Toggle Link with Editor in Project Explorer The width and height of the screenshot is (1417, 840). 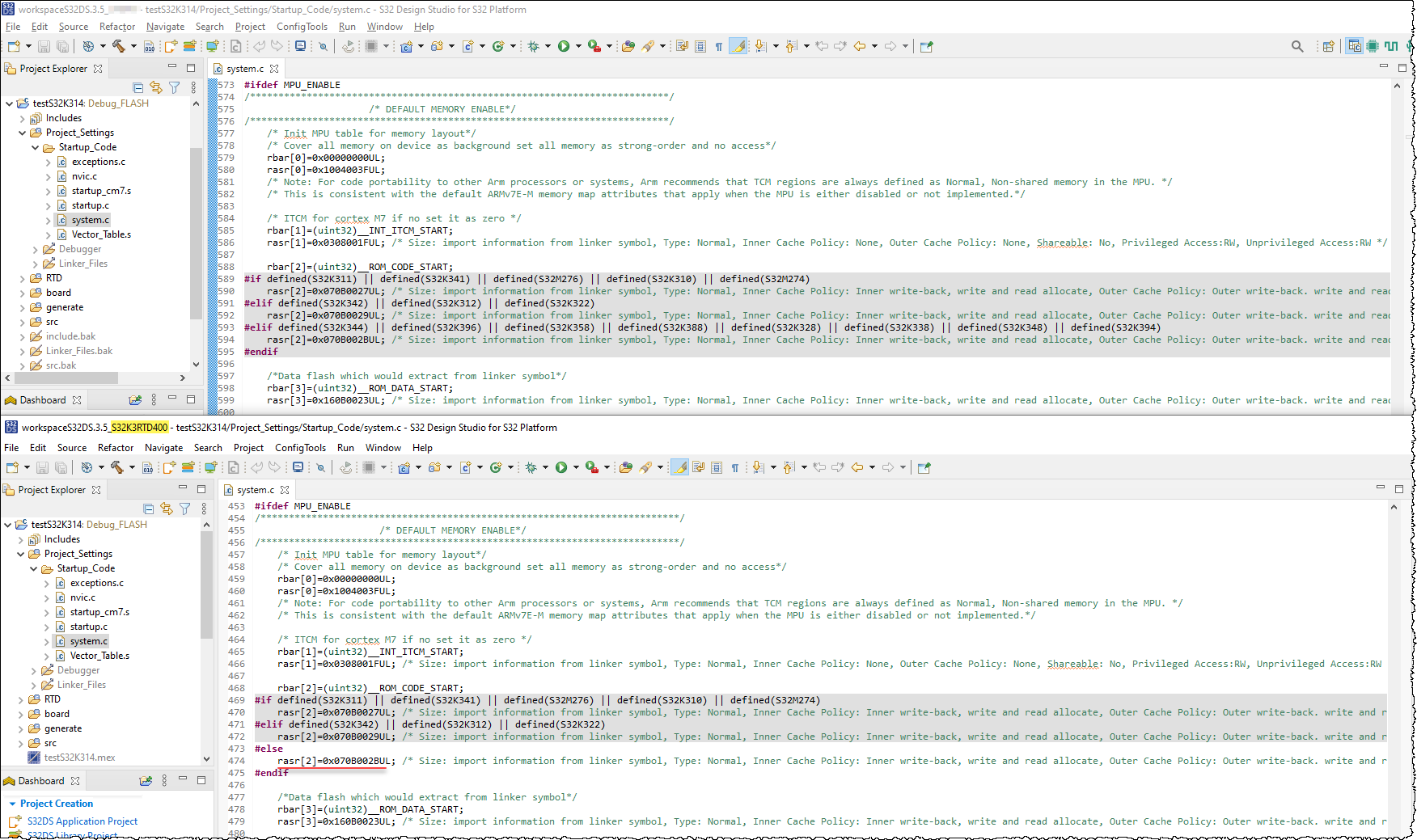(x=156, y=87)
